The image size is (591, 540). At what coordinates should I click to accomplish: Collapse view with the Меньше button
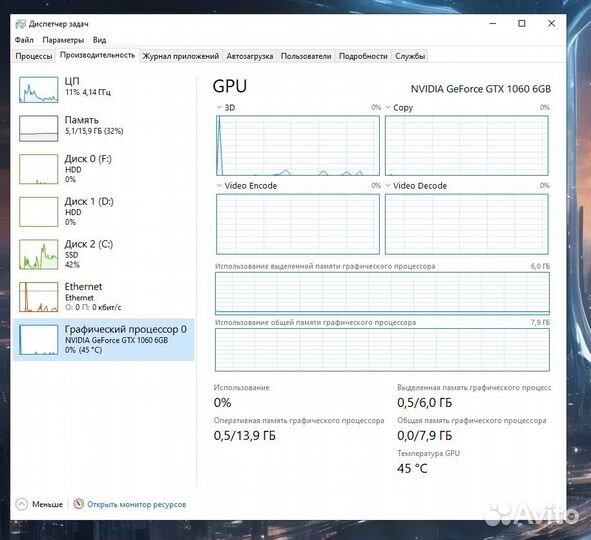click(39, 504)
